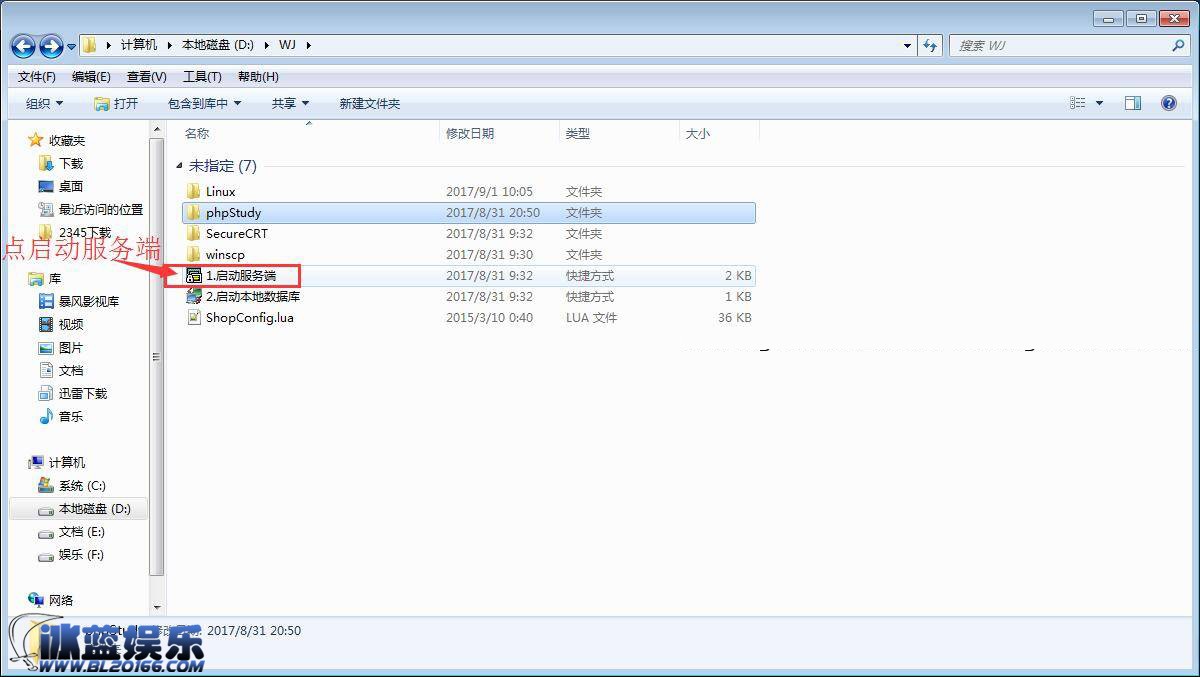The width and height of the screenshot is (1200, 677).
Task: Click the LUA 文件 type cell
Action: click(x=591, y=317)
